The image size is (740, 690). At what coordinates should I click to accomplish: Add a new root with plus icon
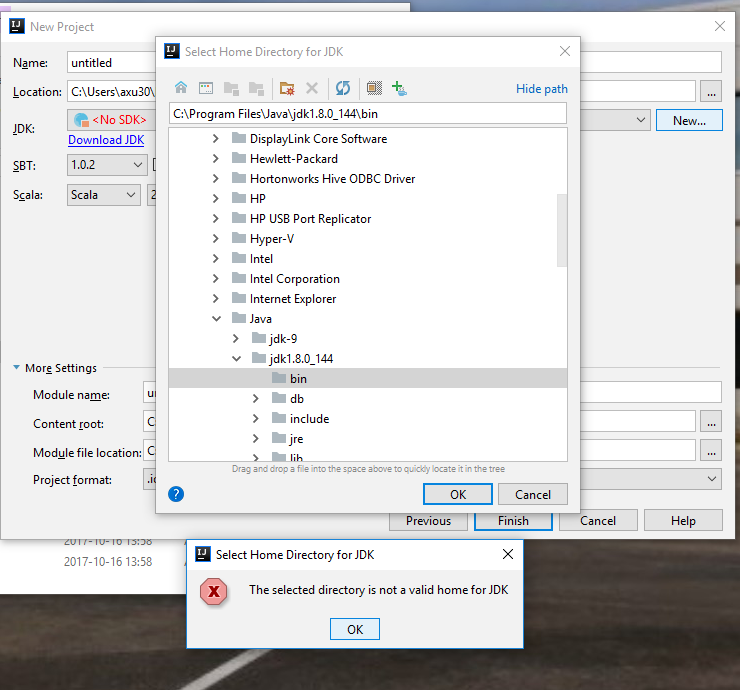(399, 88)
